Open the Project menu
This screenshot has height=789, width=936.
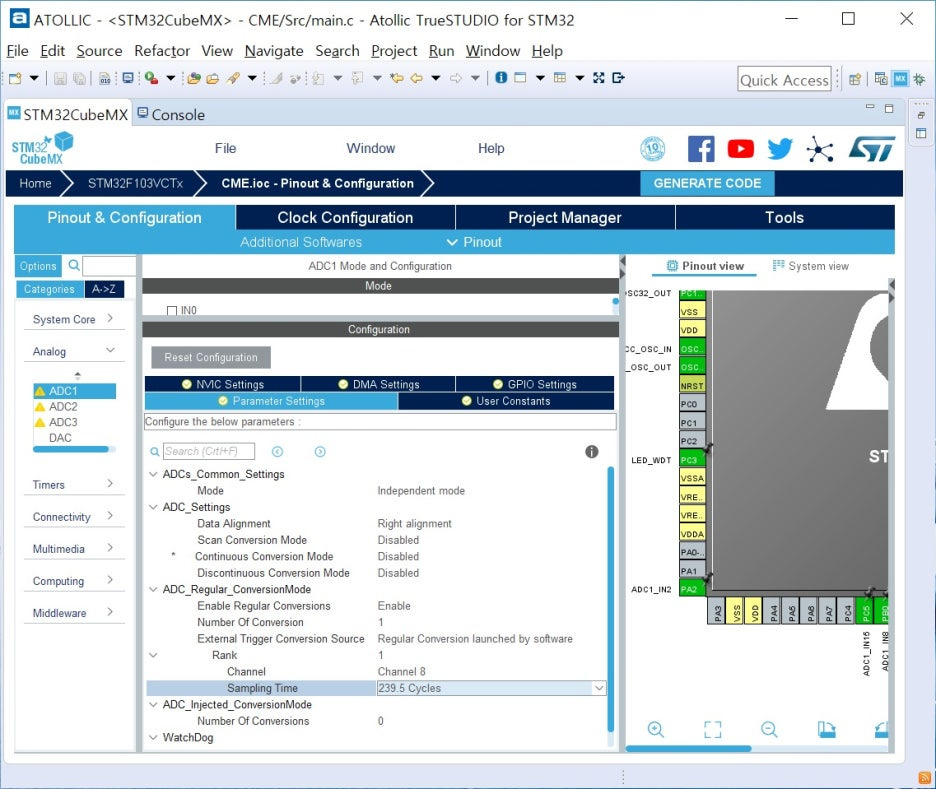394,51
